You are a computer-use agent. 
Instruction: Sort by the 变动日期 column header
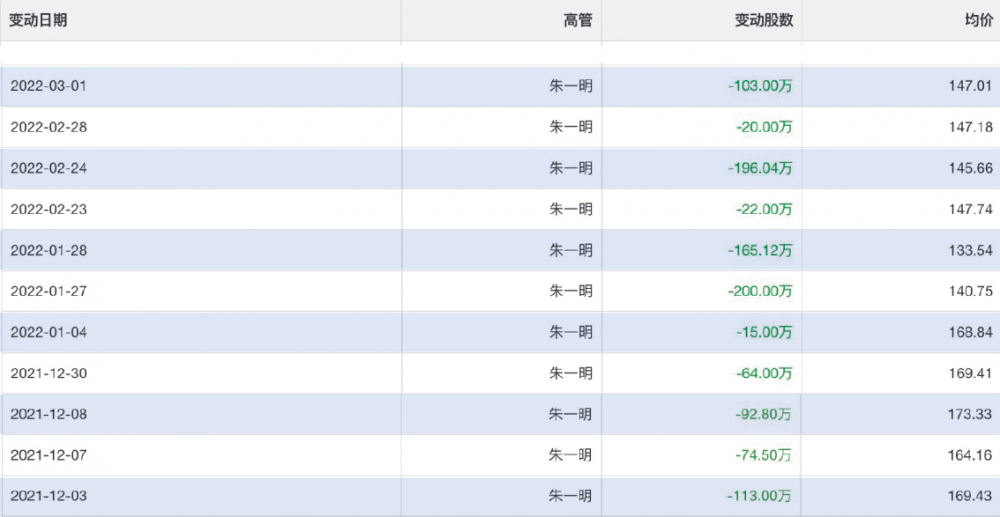38,20
